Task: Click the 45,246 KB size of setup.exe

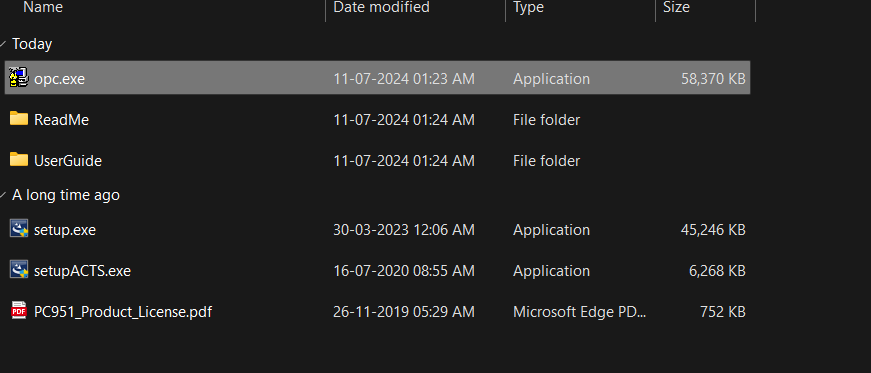Action: pos(713,230)
